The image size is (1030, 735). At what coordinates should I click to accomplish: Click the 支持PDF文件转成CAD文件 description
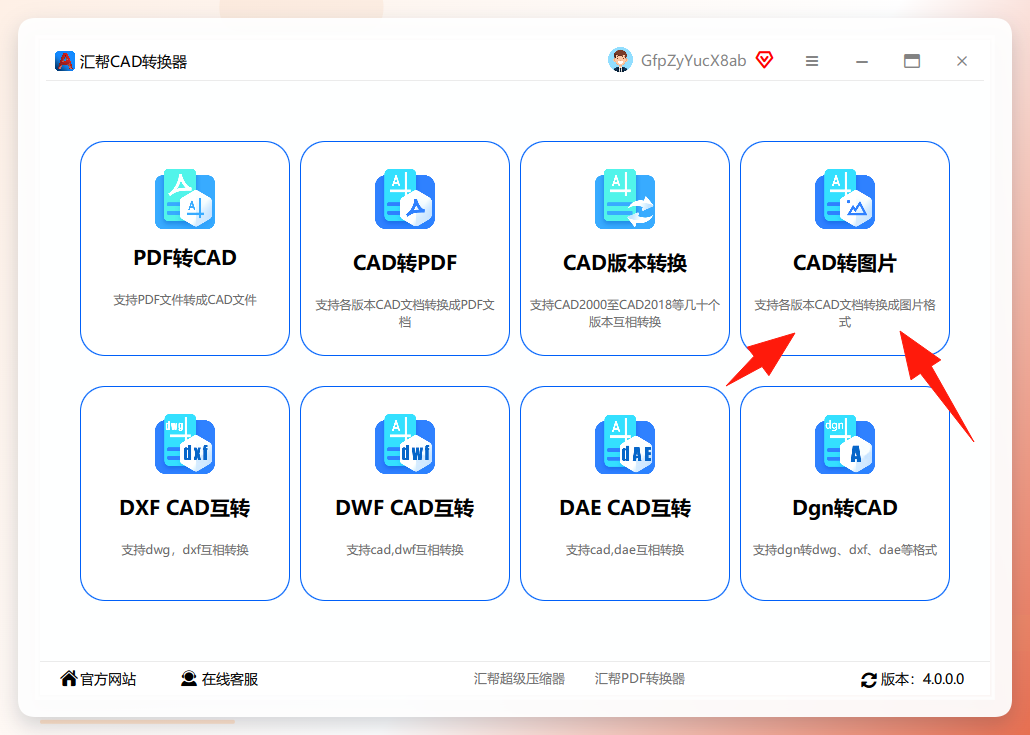(185, 300)
